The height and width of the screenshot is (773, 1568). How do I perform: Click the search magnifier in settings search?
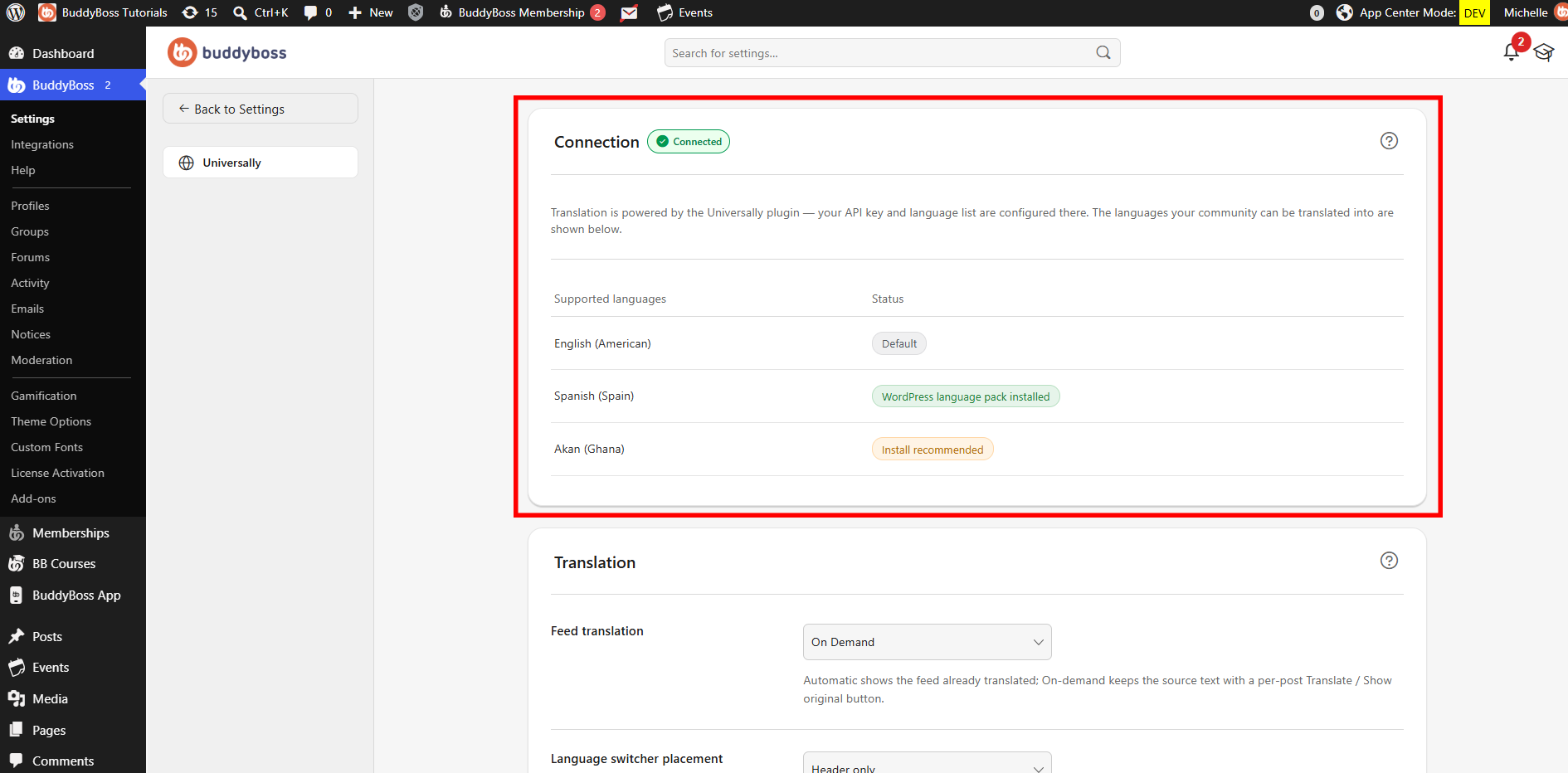(1103, 52)
